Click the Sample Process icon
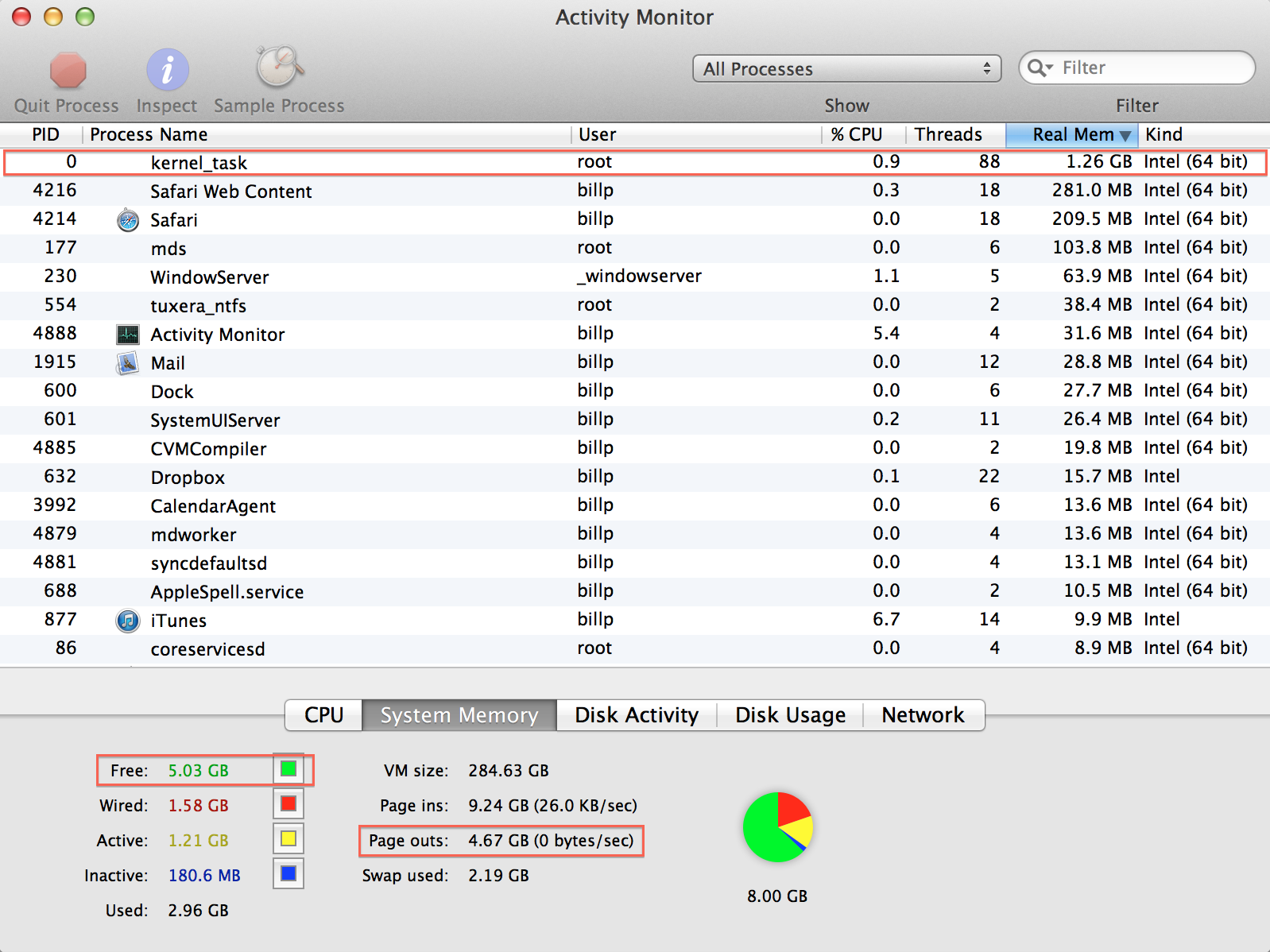 click(x=278, y=67)
